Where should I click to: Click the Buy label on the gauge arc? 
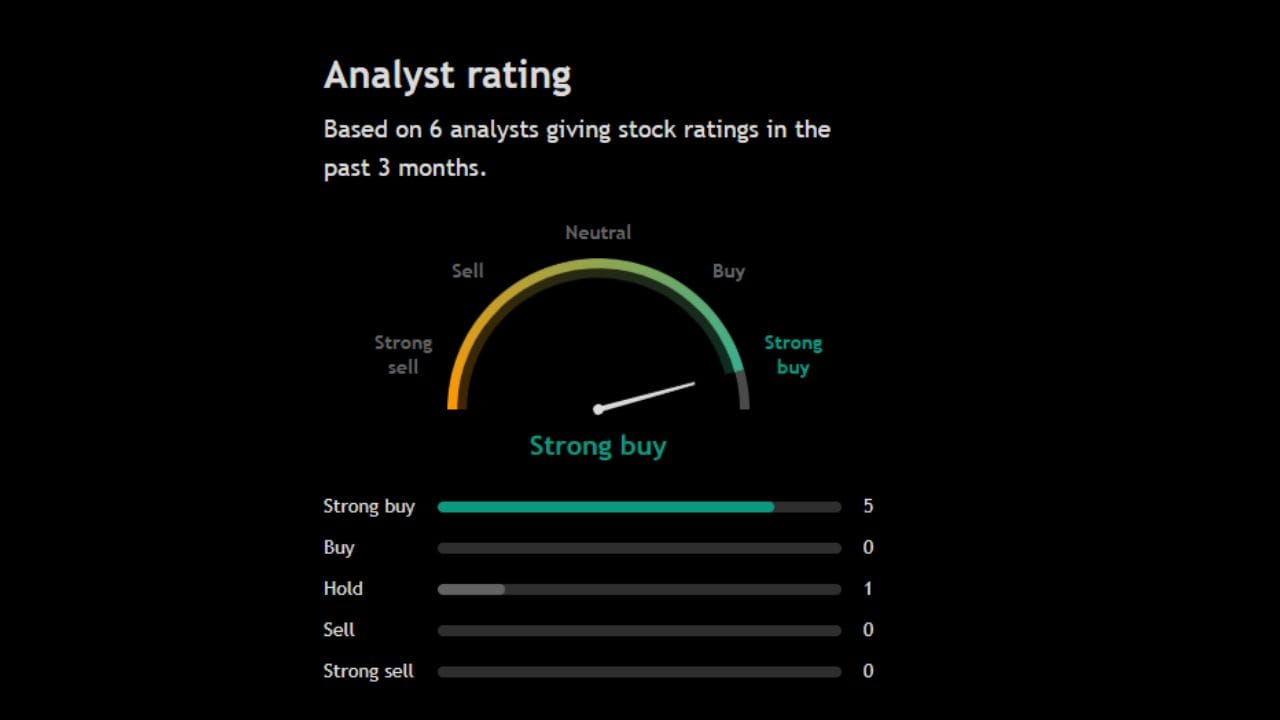tap(728, 271)
